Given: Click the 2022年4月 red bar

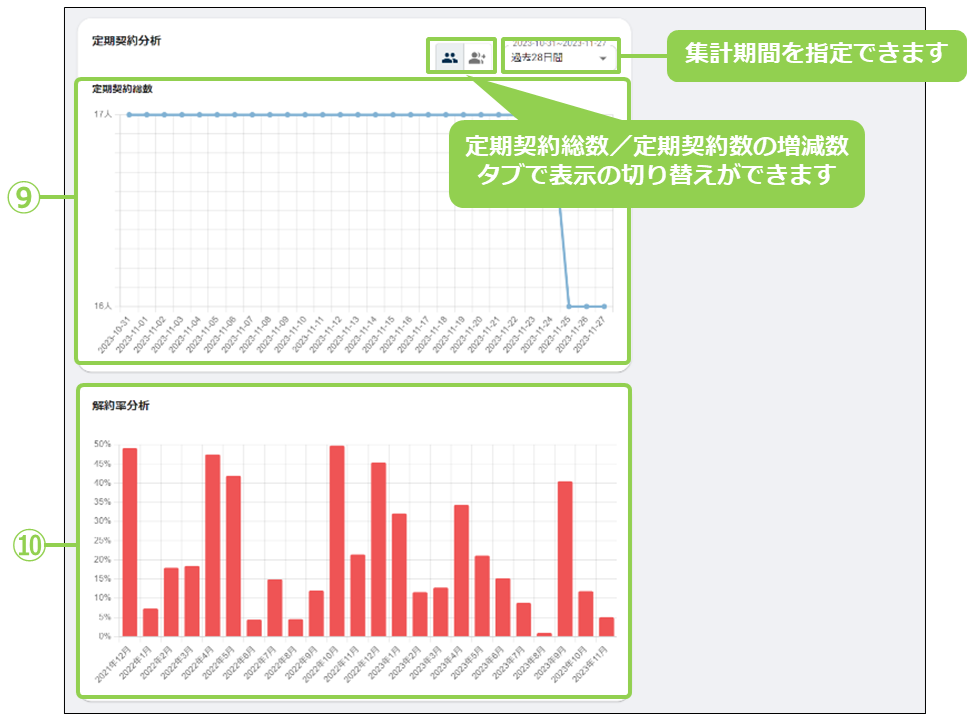Looking at the screenshot, I should tap(212, 545).
